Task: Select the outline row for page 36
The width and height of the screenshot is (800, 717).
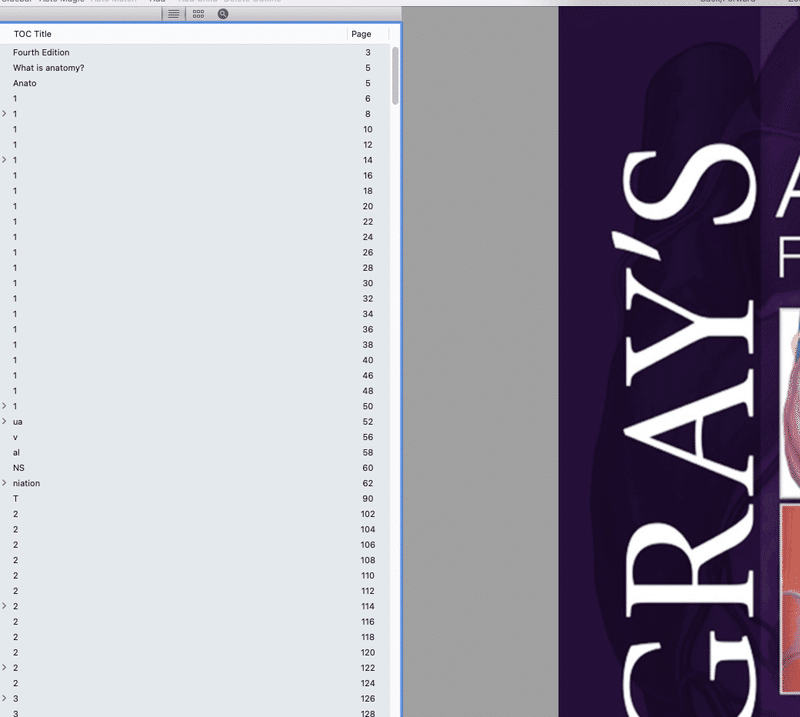Action: point(195,329)
